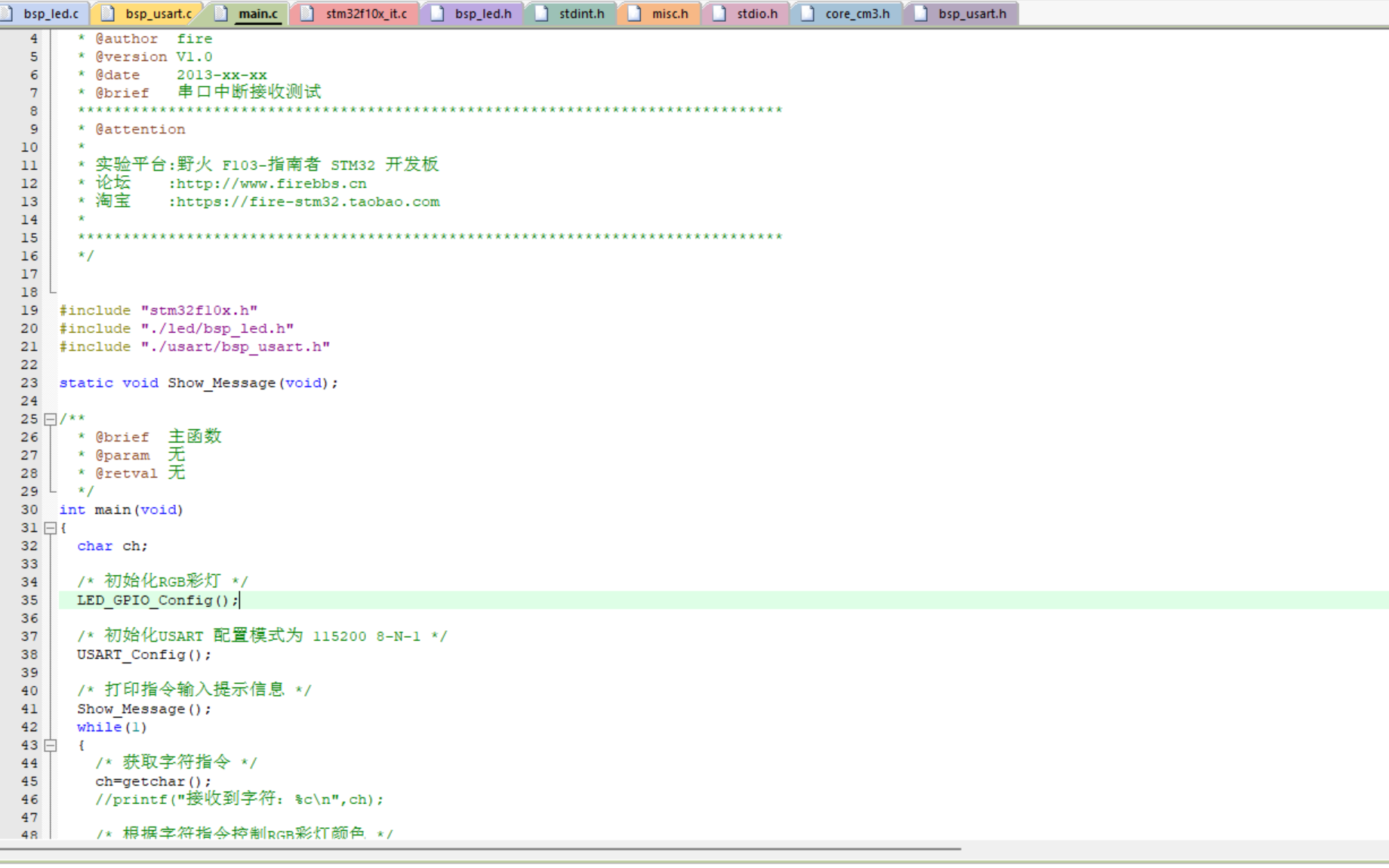Click the 初始化RGB彩灯 comment
Viewport: 1389px width, 868px height.
pyautogui.click(x=162, y=581)
